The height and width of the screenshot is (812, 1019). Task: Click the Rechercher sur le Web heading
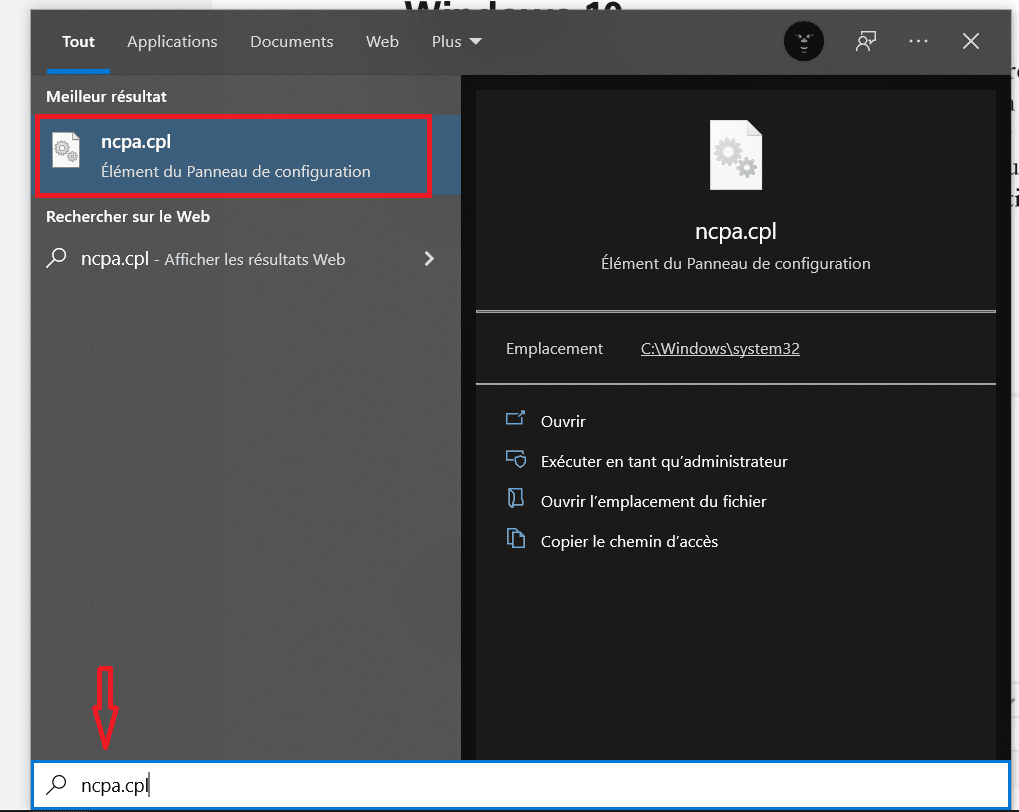pos(128,216)
